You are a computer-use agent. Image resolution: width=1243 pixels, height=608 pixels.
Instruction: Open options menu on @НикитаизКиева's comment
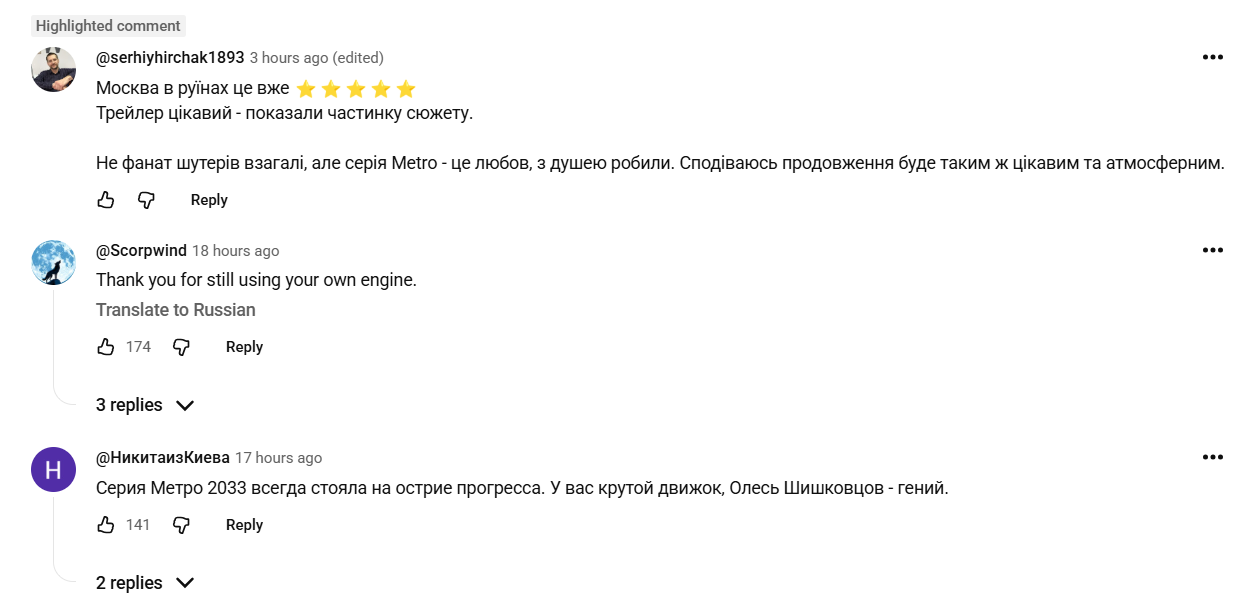[x=1213, y=456]
